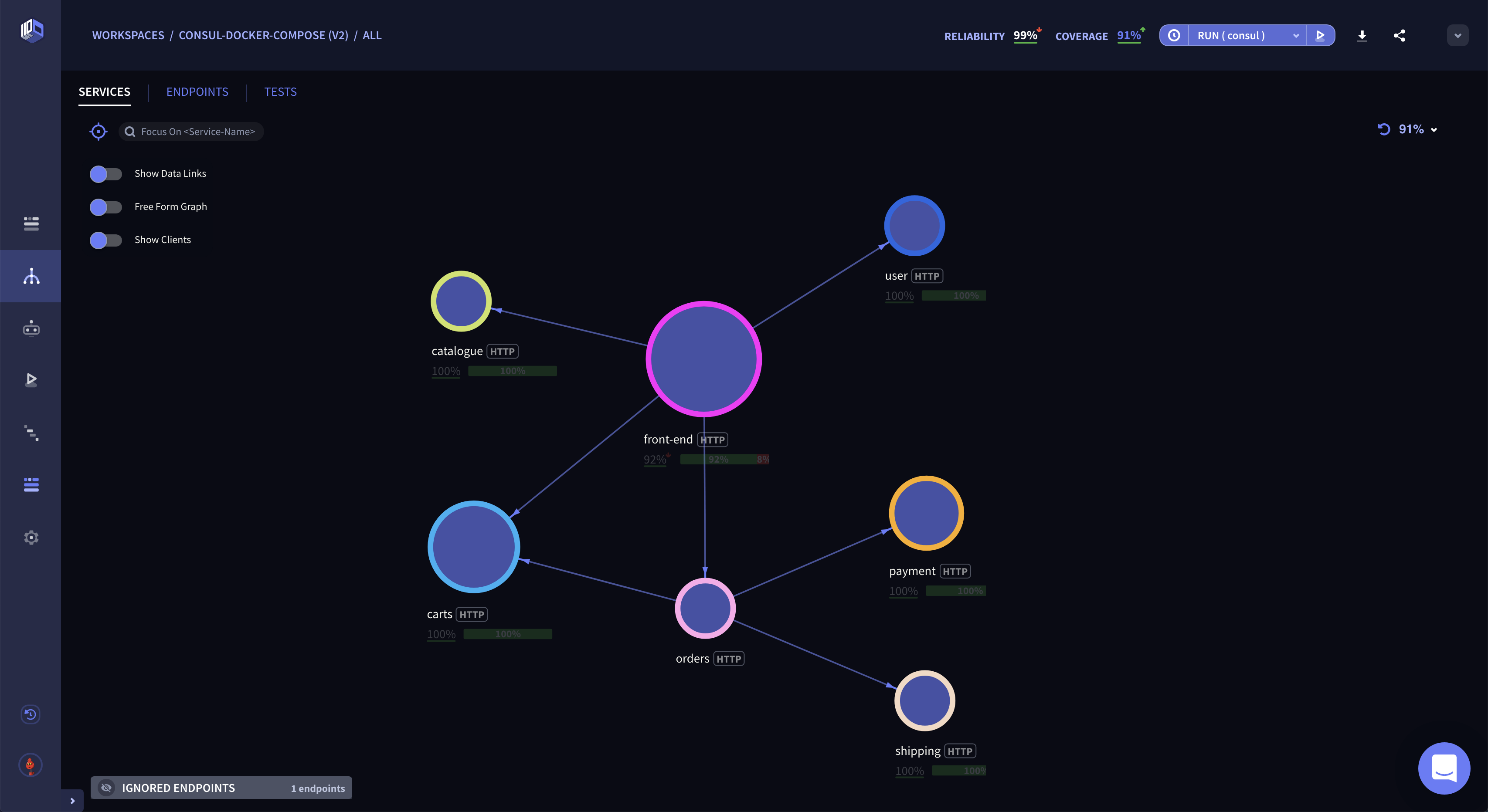Screen dimensions: 1488x812
Task: Click the download icon in the header
Action: [1362, 36]
